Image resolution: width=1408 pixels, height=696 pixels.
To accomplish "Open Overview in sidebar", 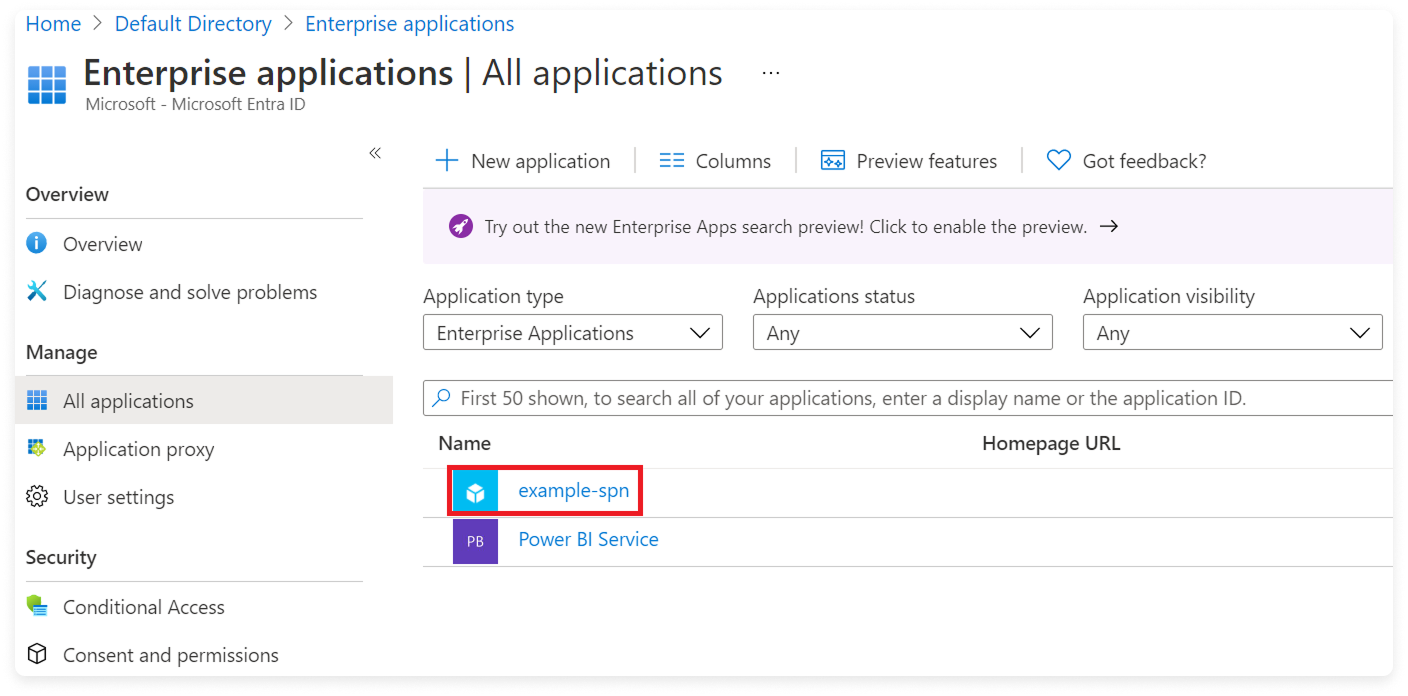I will pos(102,244).
